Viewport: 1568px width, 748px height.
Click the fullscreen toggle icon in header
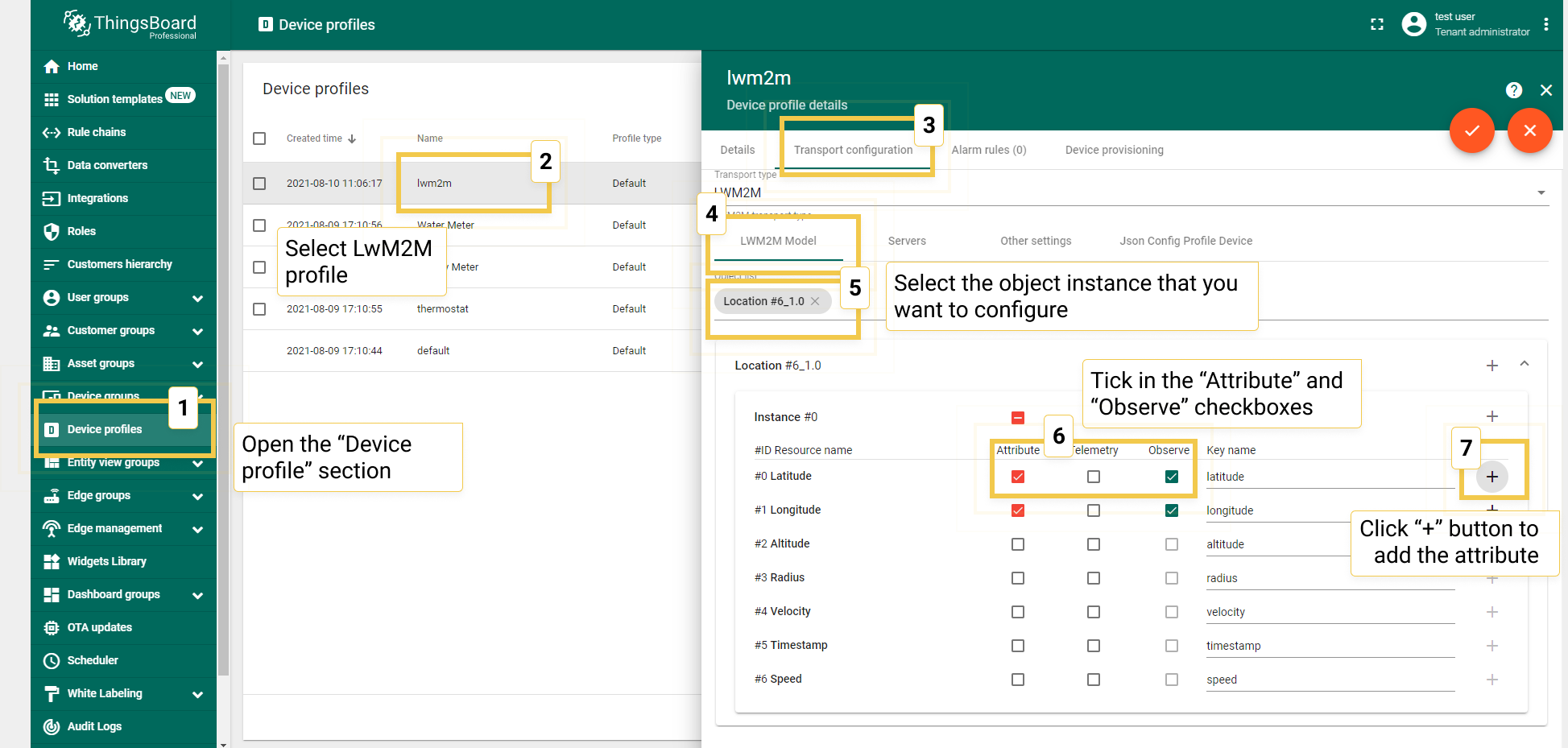(x=1376, y=24)
